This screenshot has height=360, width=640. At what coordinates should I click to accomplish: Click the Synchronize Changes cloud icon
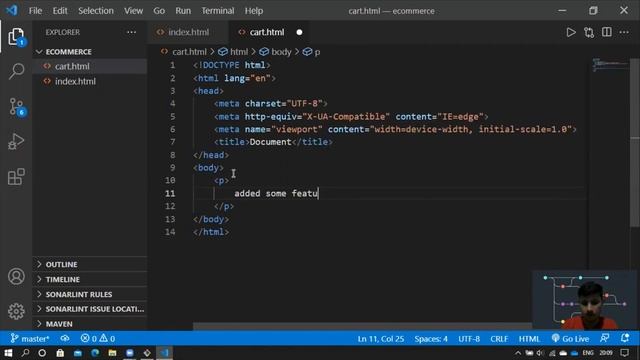64,338
